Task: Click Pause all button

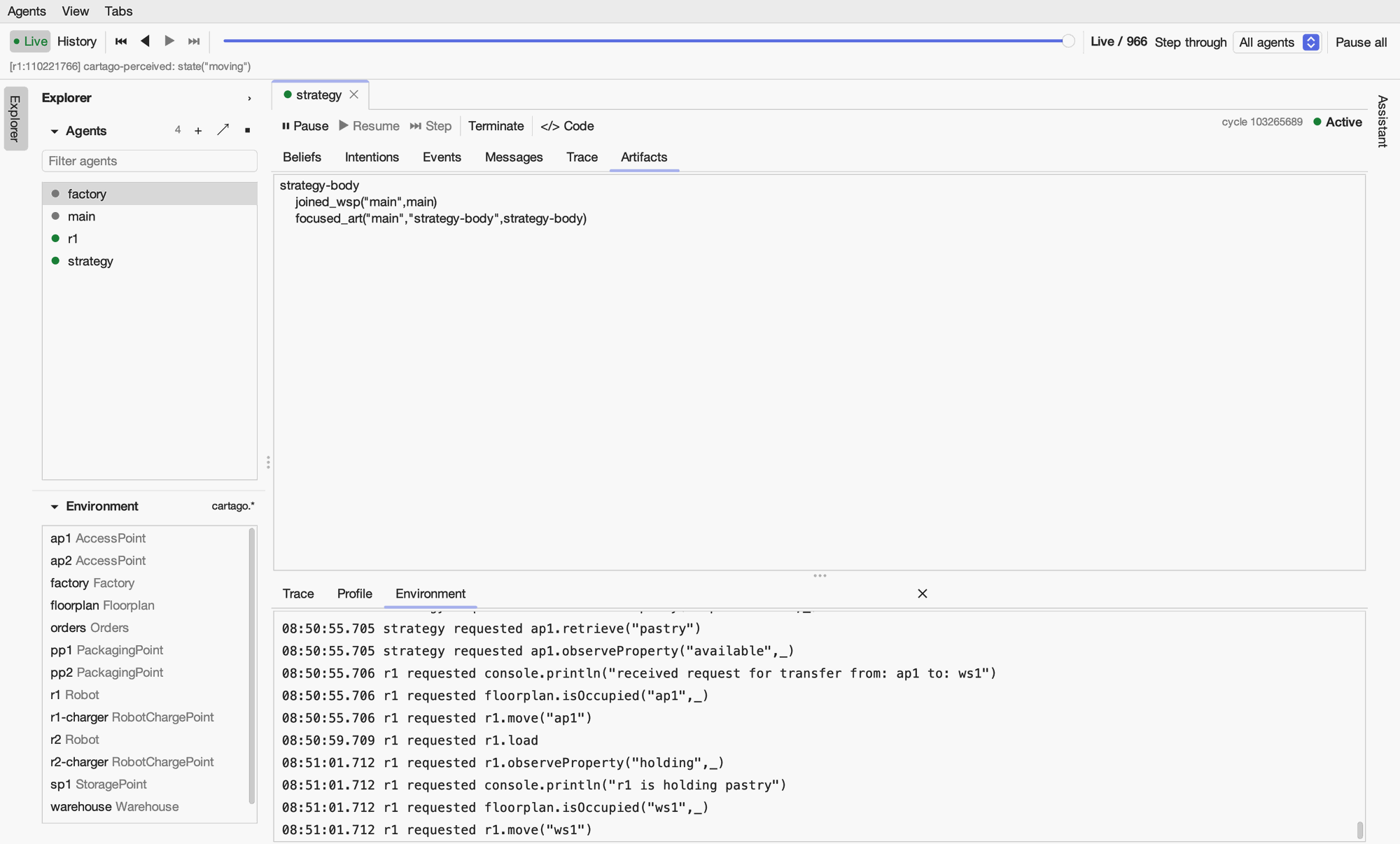Action: point(1361,42)
